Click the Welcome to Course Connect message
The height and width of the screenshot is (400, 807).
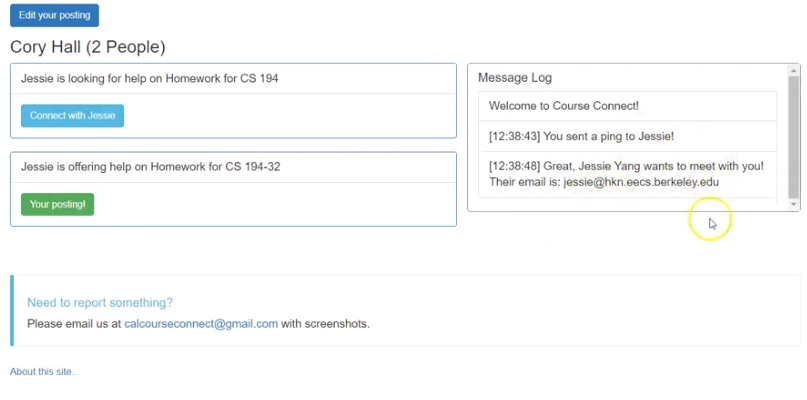pyautogui.click(x=627, y=106)
